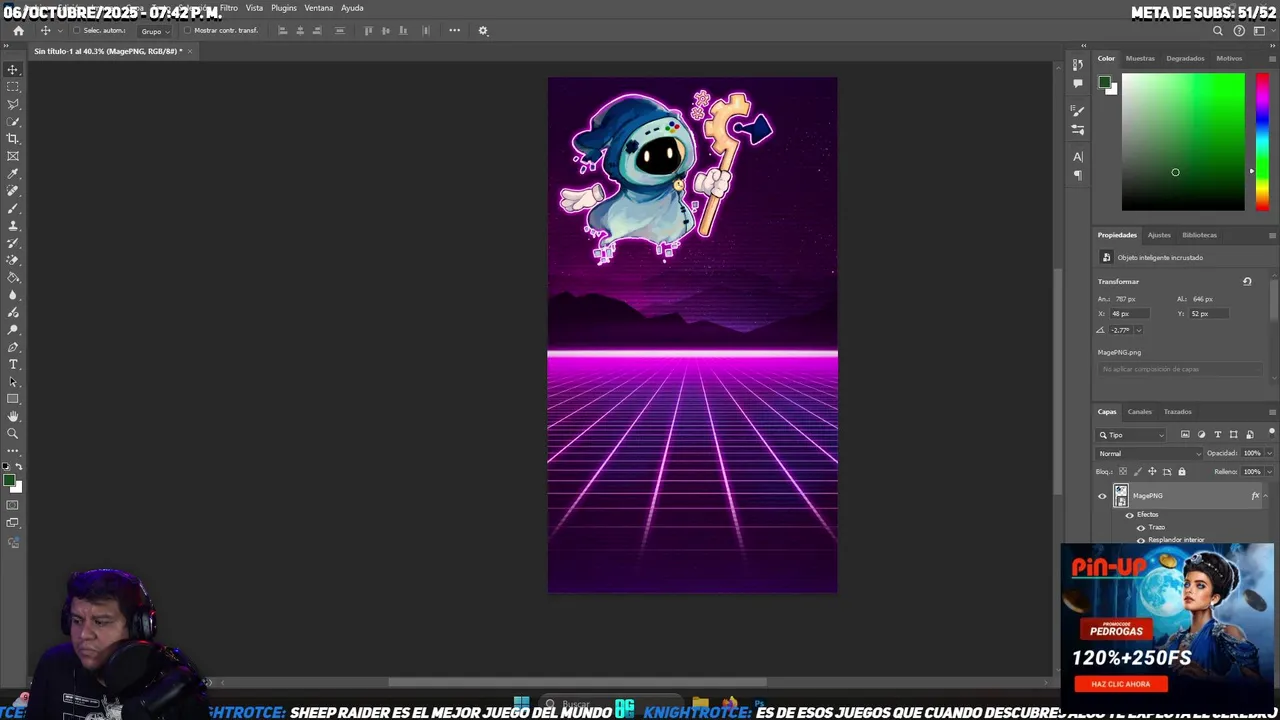Viewport: 1280px width, 720px height.
Task: Swap foreground and background colors icon
Action: pos(18,467)
